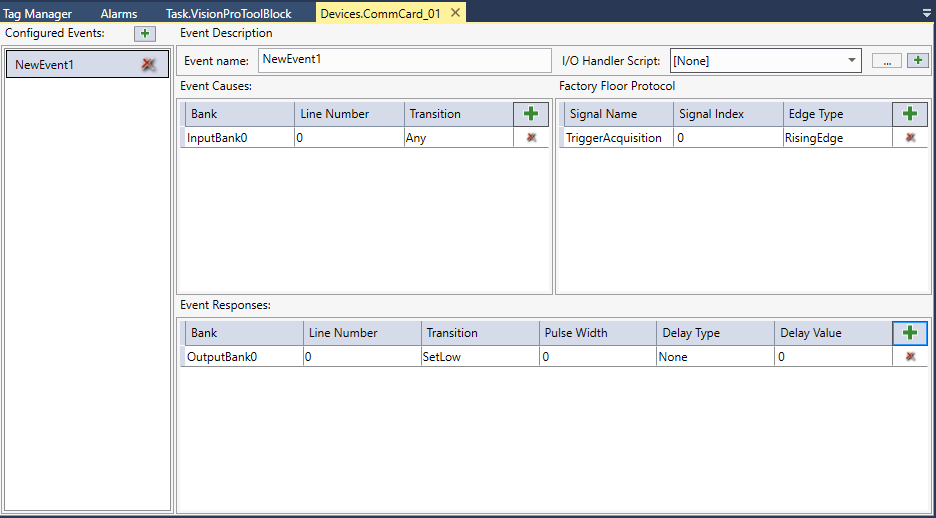Add a new configured event
Viewport: 936px width, 518px height.
(145, 34)
